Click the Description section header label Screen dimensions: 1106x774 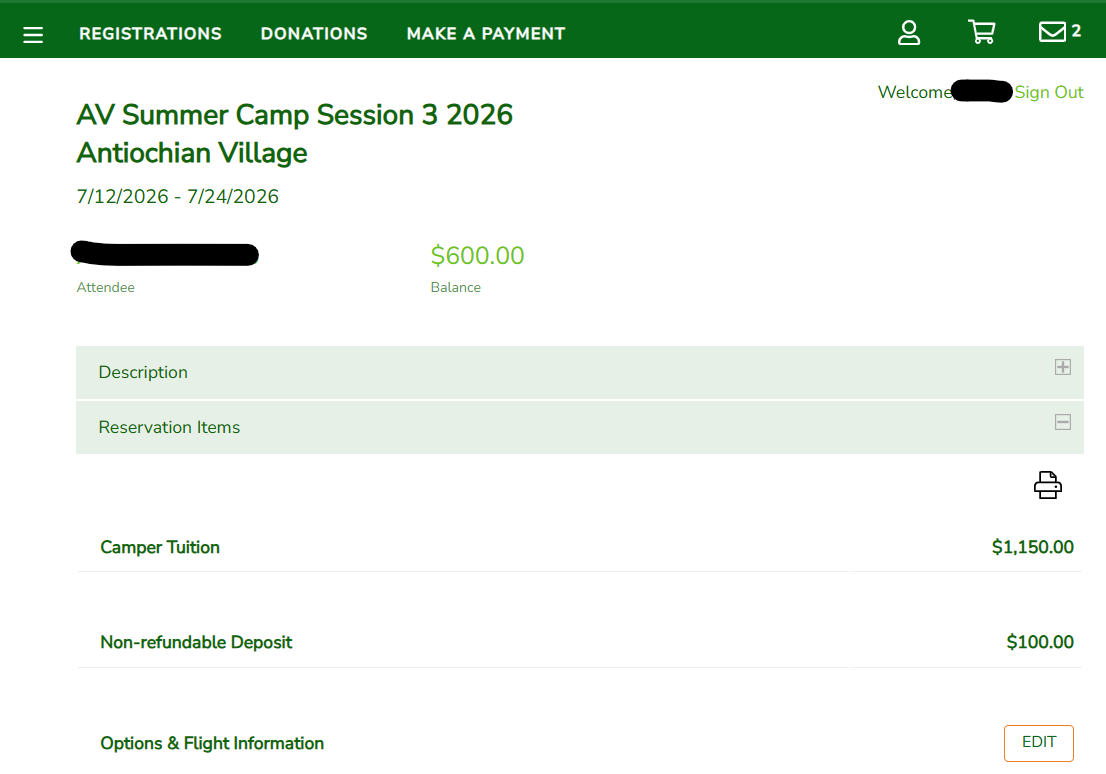click(143, 372)
